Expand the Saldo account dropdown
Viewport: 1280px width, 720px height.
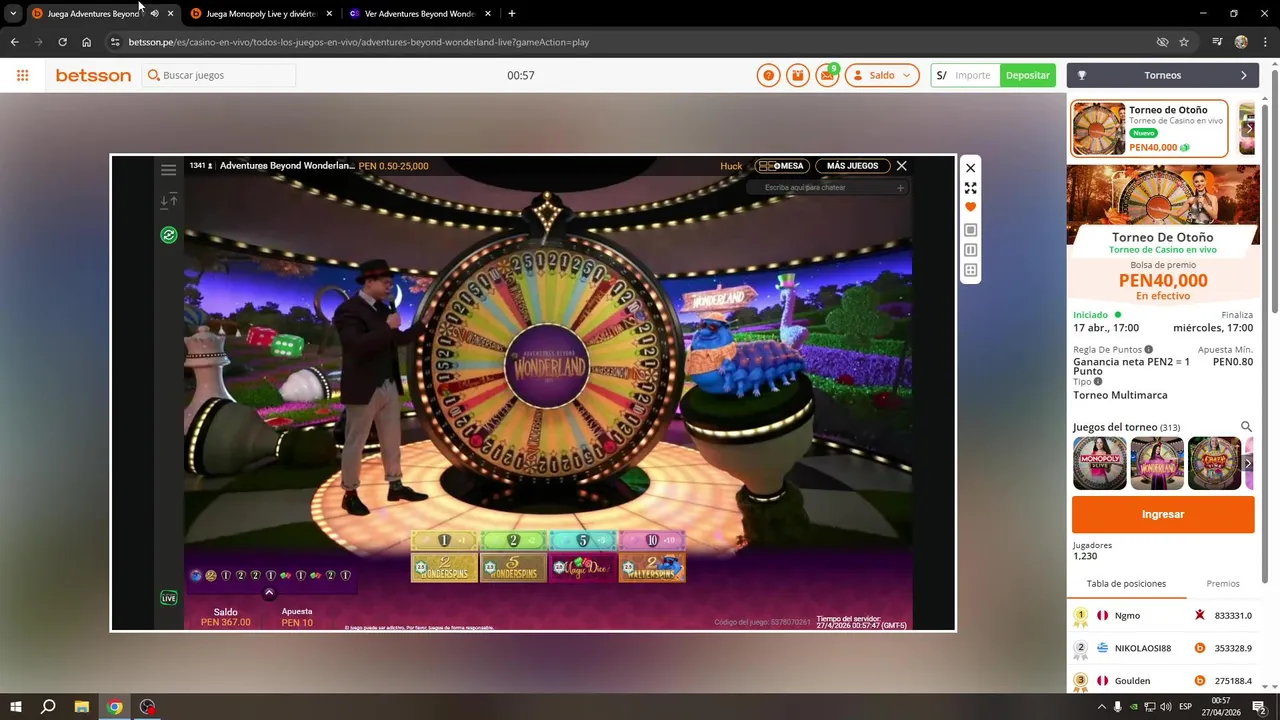coord(882,75)
